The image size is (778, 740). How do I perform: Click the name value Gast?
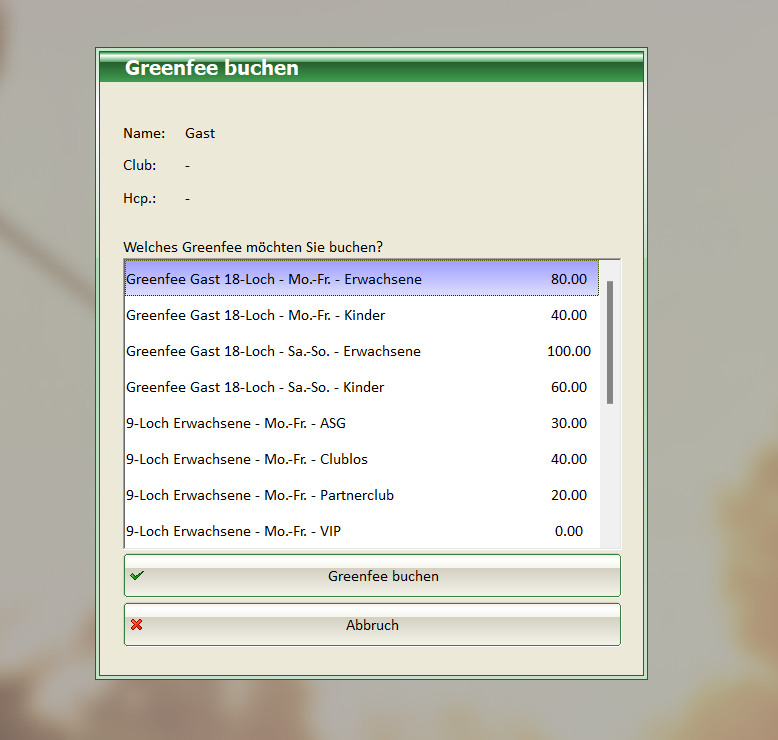click(x=200, y=133)
